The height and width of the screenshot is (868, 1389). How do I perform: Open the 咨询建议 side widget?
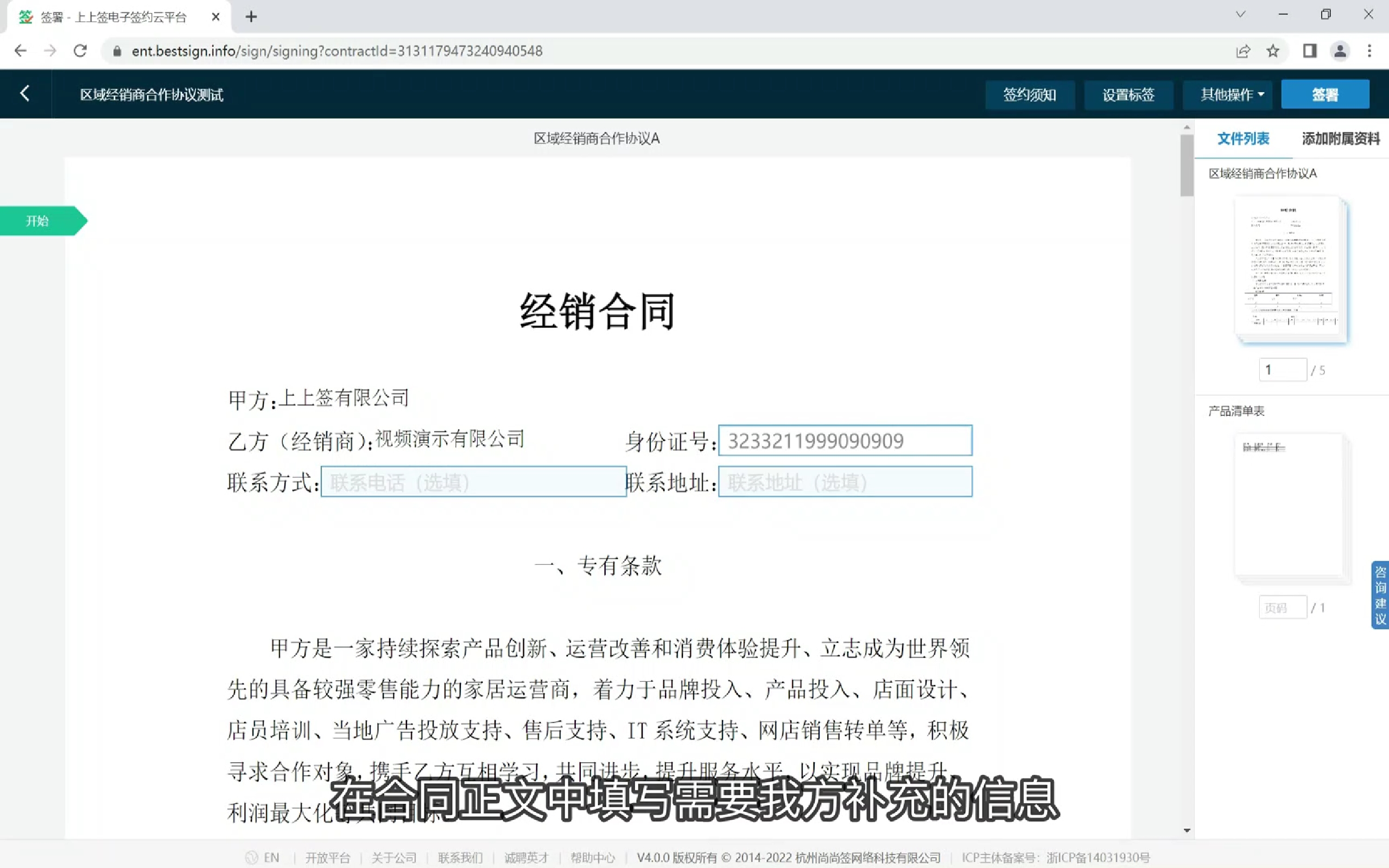[1380, 595]
